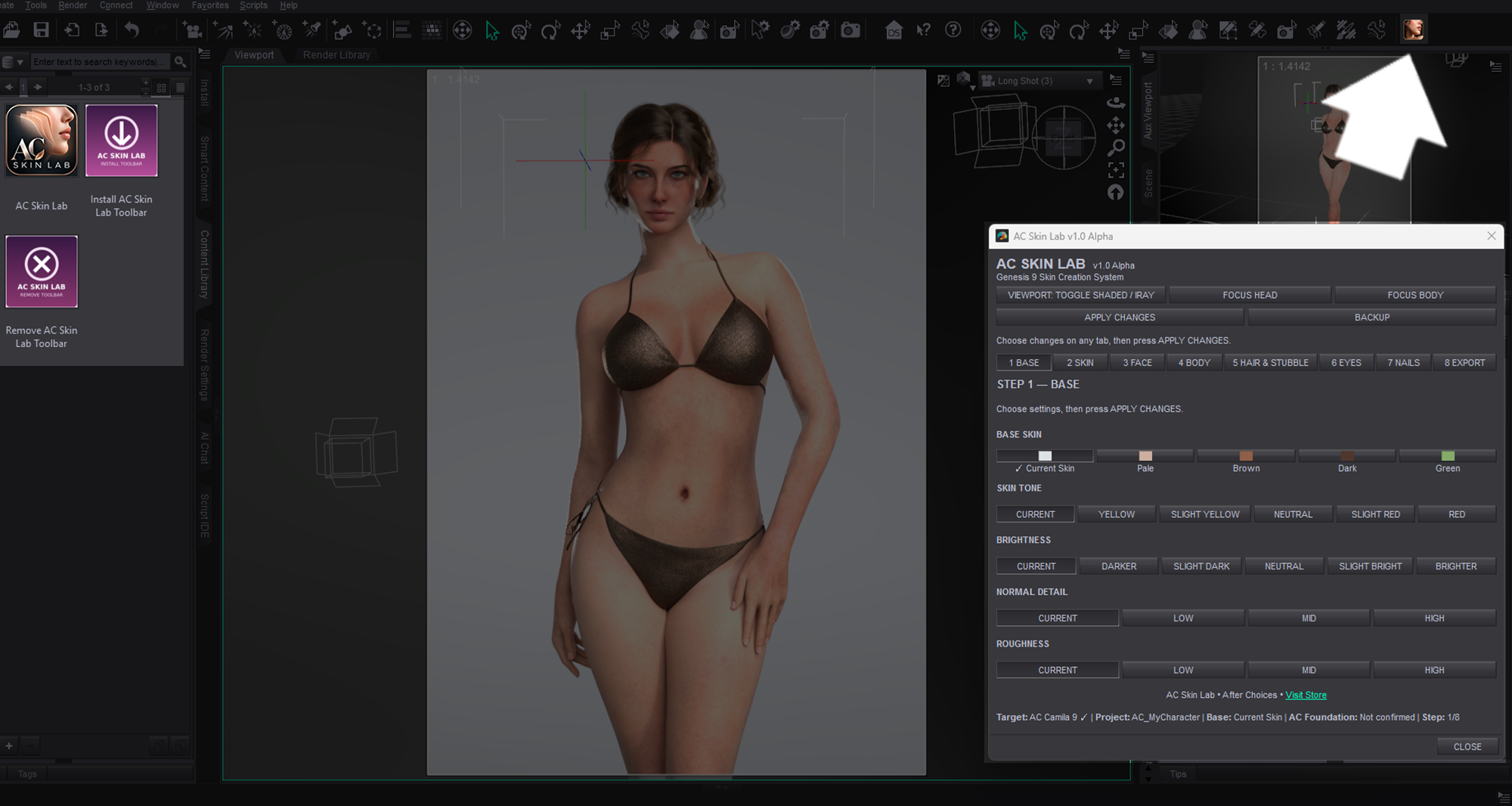The width and height of the screenshot is (1512, 806).
Task: Open the Aux Viewport options menu
Action: [x=1495, y=67]
